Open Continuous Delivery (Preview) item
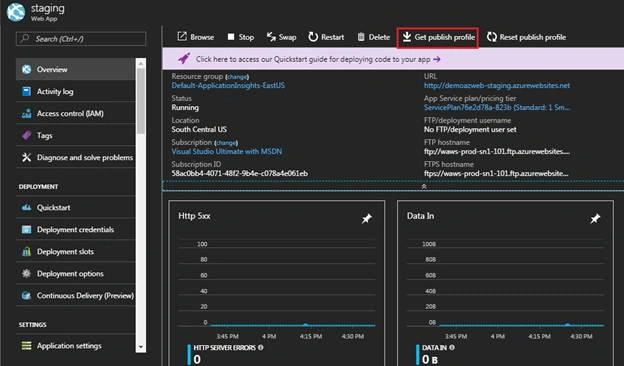 tap(76, 296)
